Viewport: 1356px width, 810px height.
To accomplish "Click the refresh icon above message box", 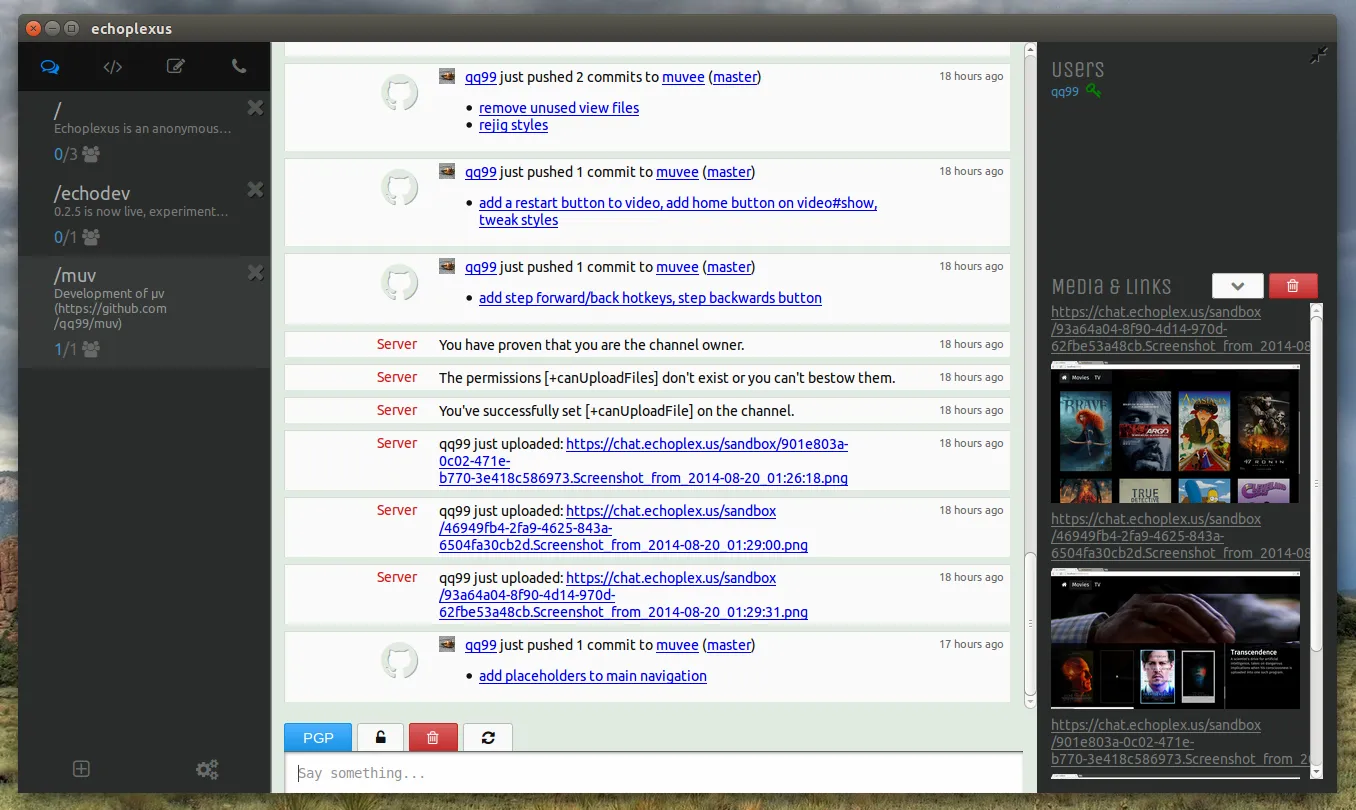I will [x=488, y=737].
